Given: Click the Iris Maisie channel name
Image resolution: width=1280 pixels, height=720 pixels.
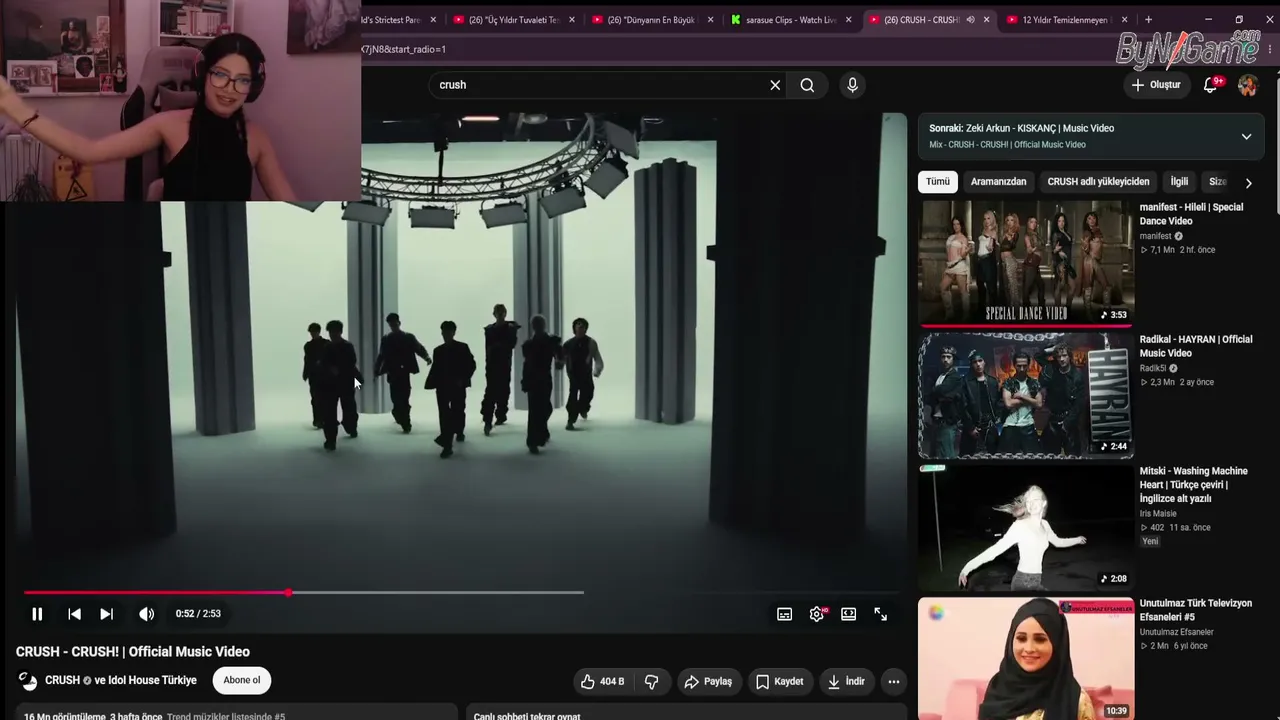Looking at the screenshot, I should point(1158,514).
